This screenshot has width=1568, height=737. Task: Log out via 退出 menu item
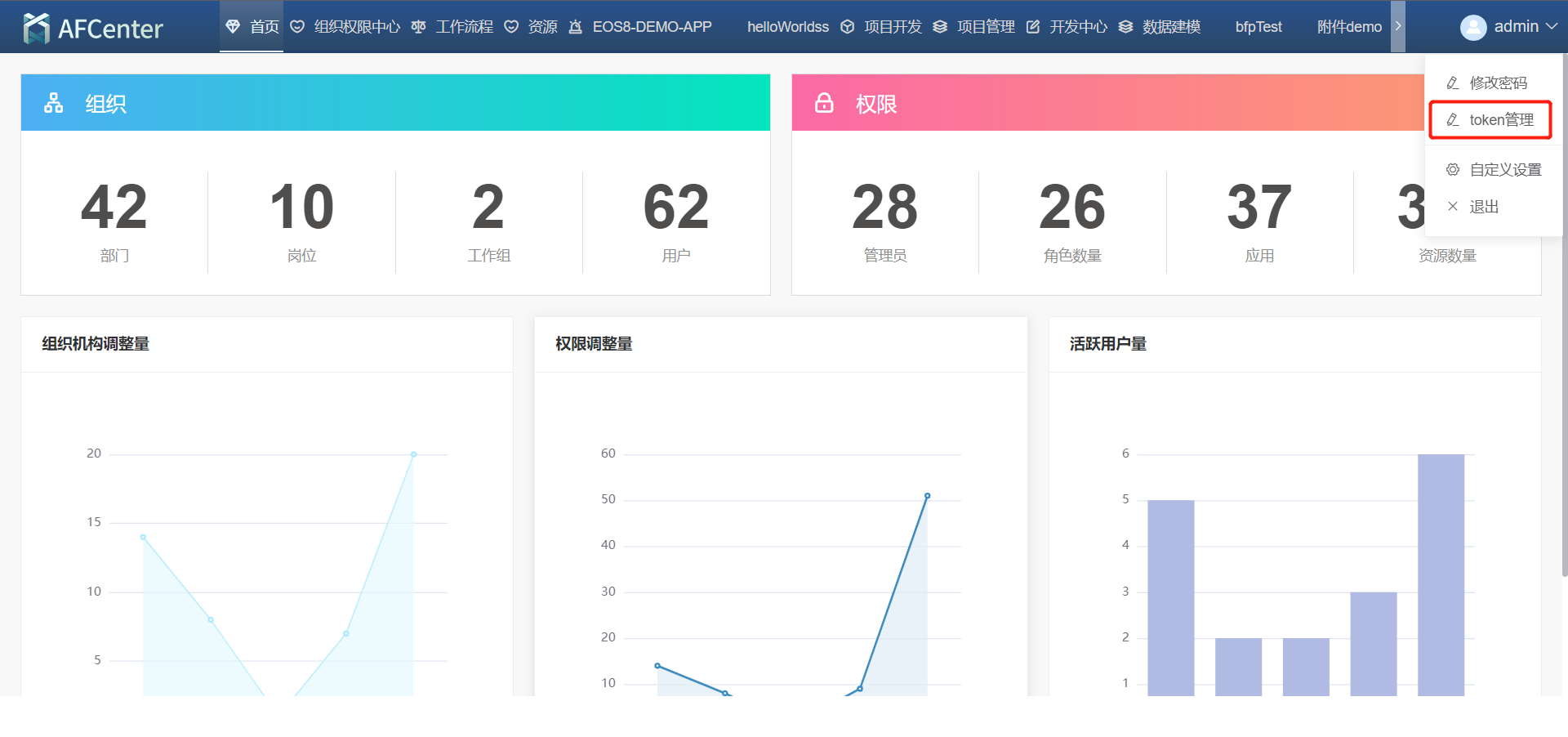[x=1483, y=207]
